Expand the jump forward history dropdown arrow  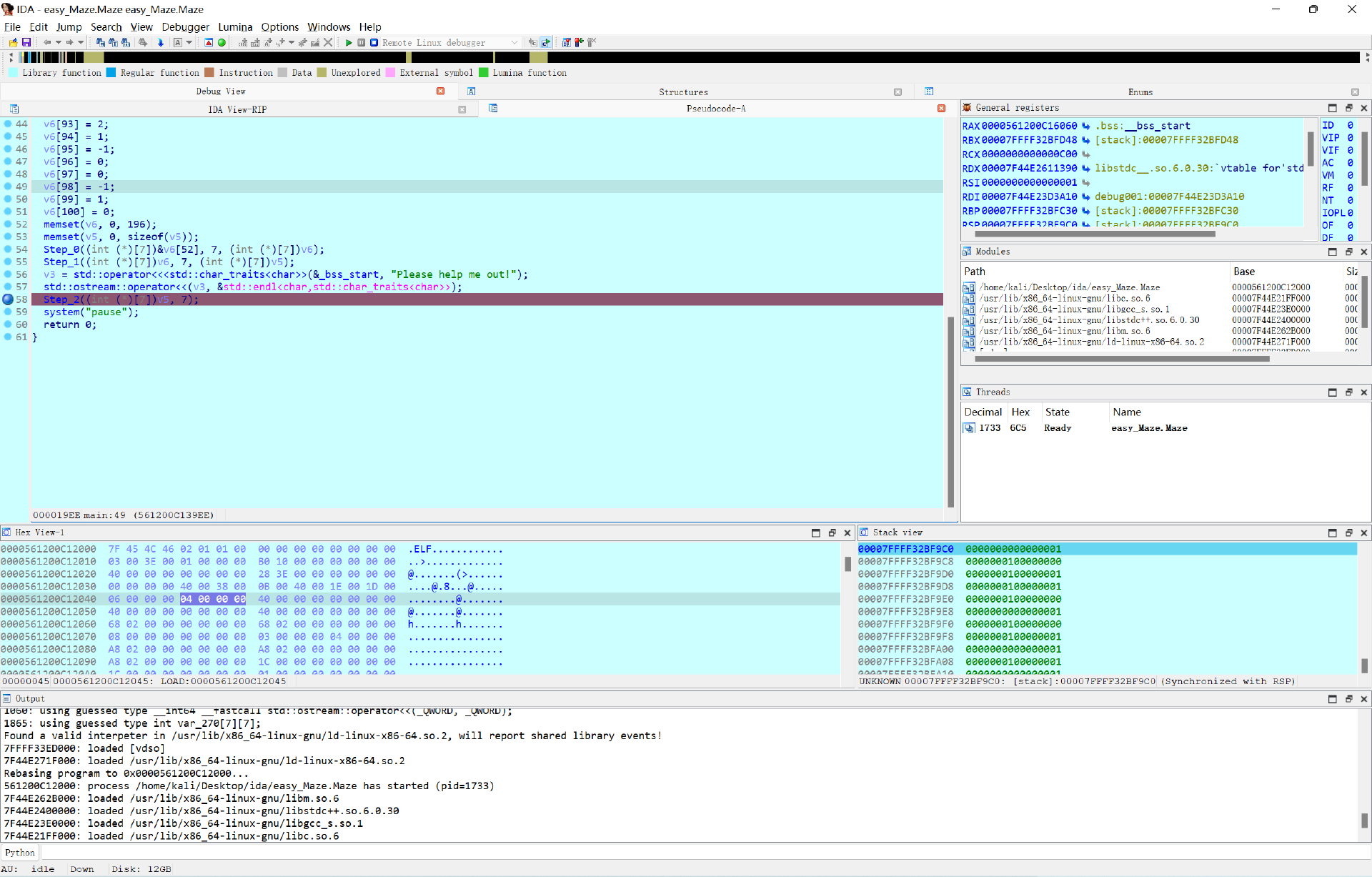pyautogui.click(x=81, y=43)
